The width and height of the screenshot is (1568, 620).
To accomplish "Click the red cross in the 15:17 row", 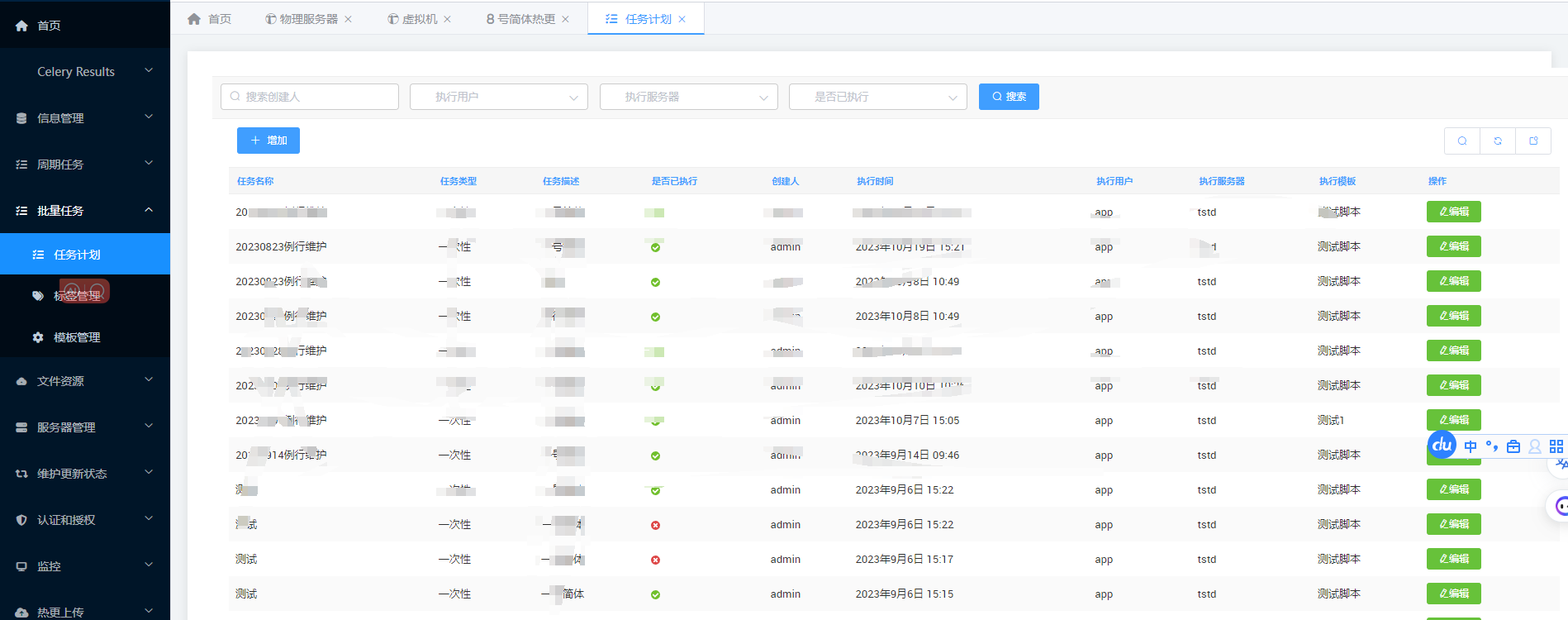I will [655, 560].
